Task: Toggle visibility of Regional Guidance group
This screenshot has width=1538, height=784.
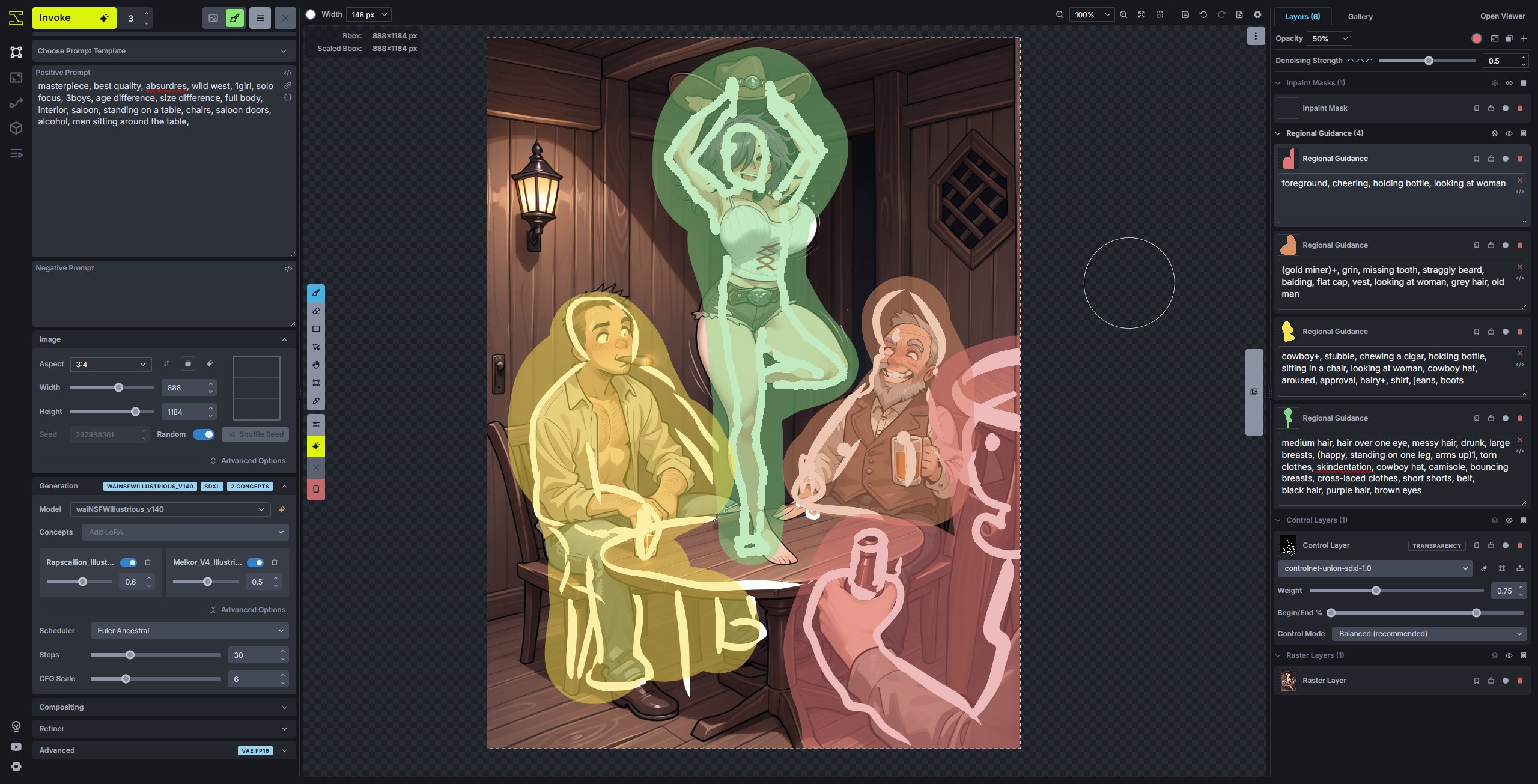Action: pyautogui.click(x=1509, y=133)
